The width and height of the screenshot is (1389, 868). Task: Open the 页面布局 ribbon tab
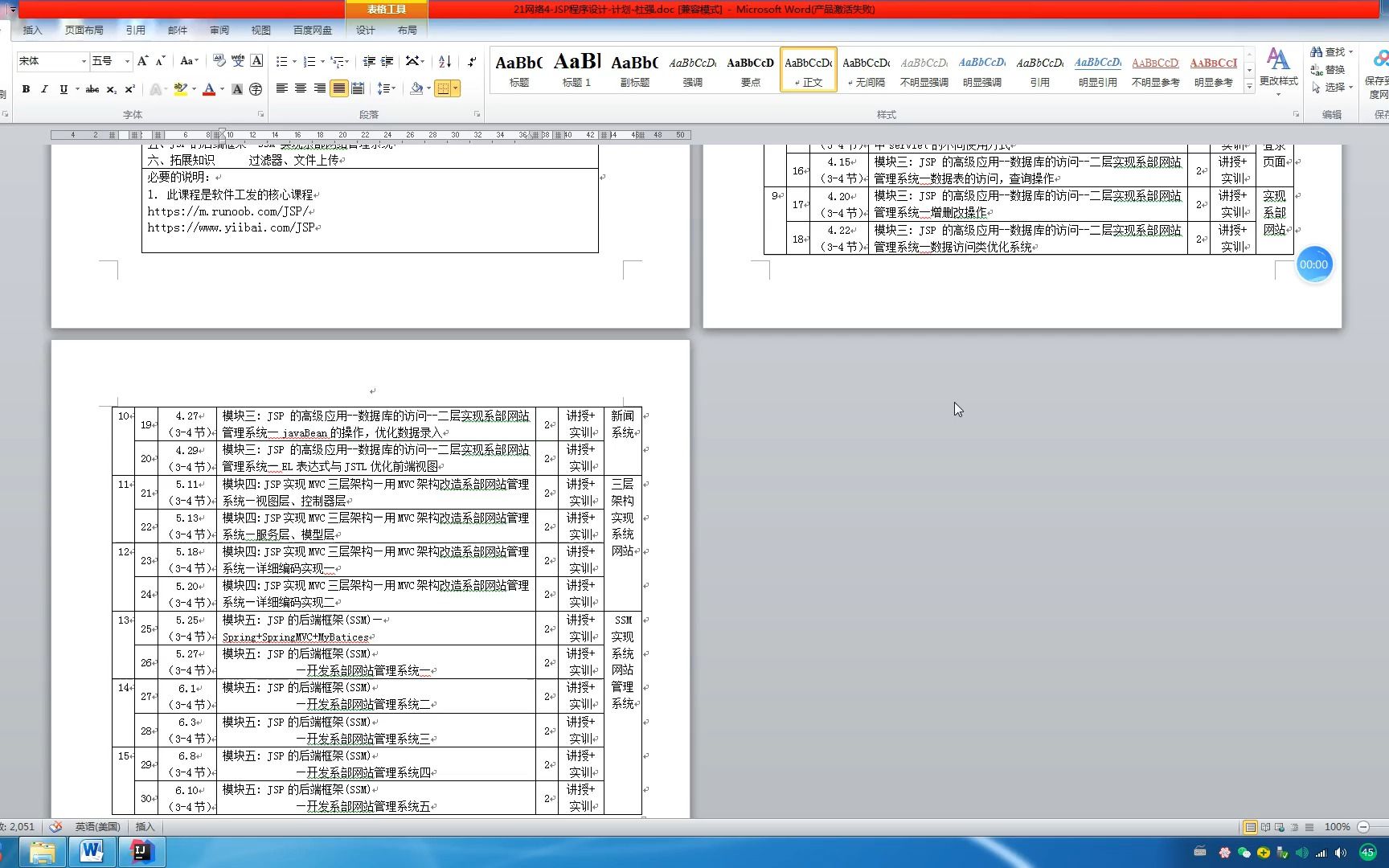coord(84,30)
